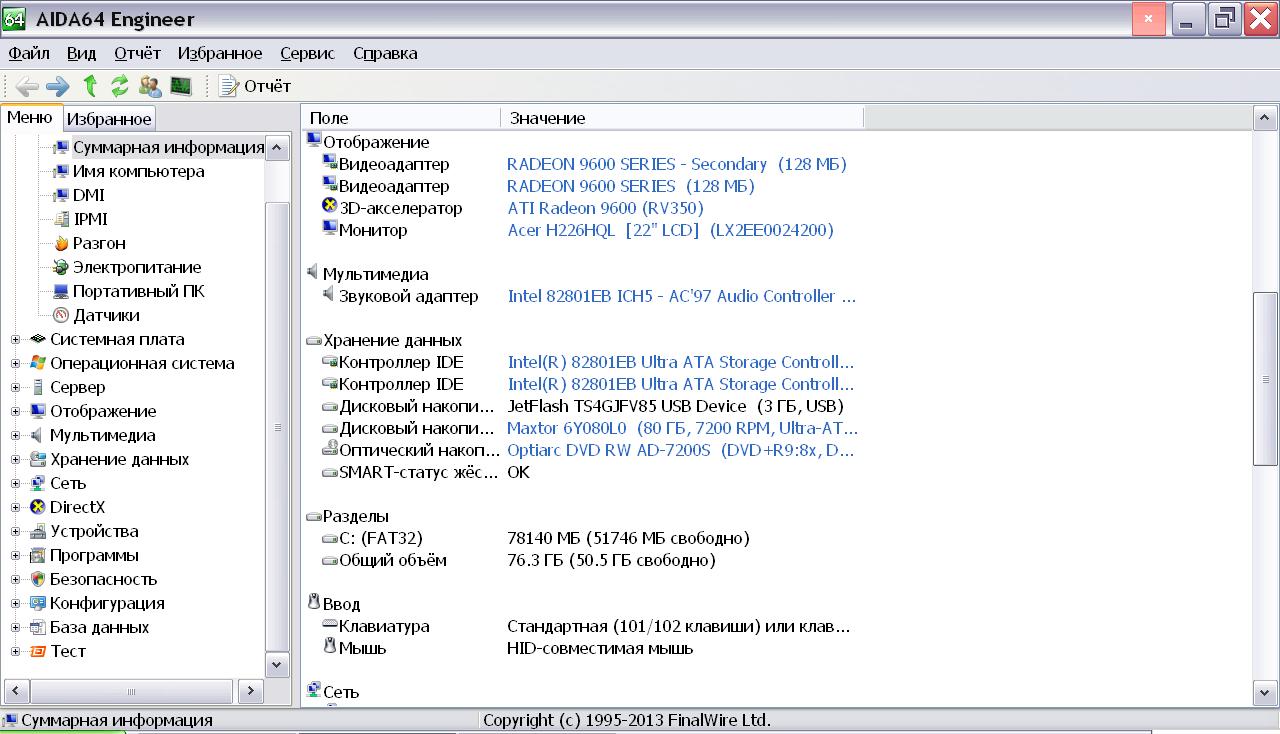Click tree horizontal scrollbar right arrow
Viewport: 1280px width, 734px height.
(251, 690)
